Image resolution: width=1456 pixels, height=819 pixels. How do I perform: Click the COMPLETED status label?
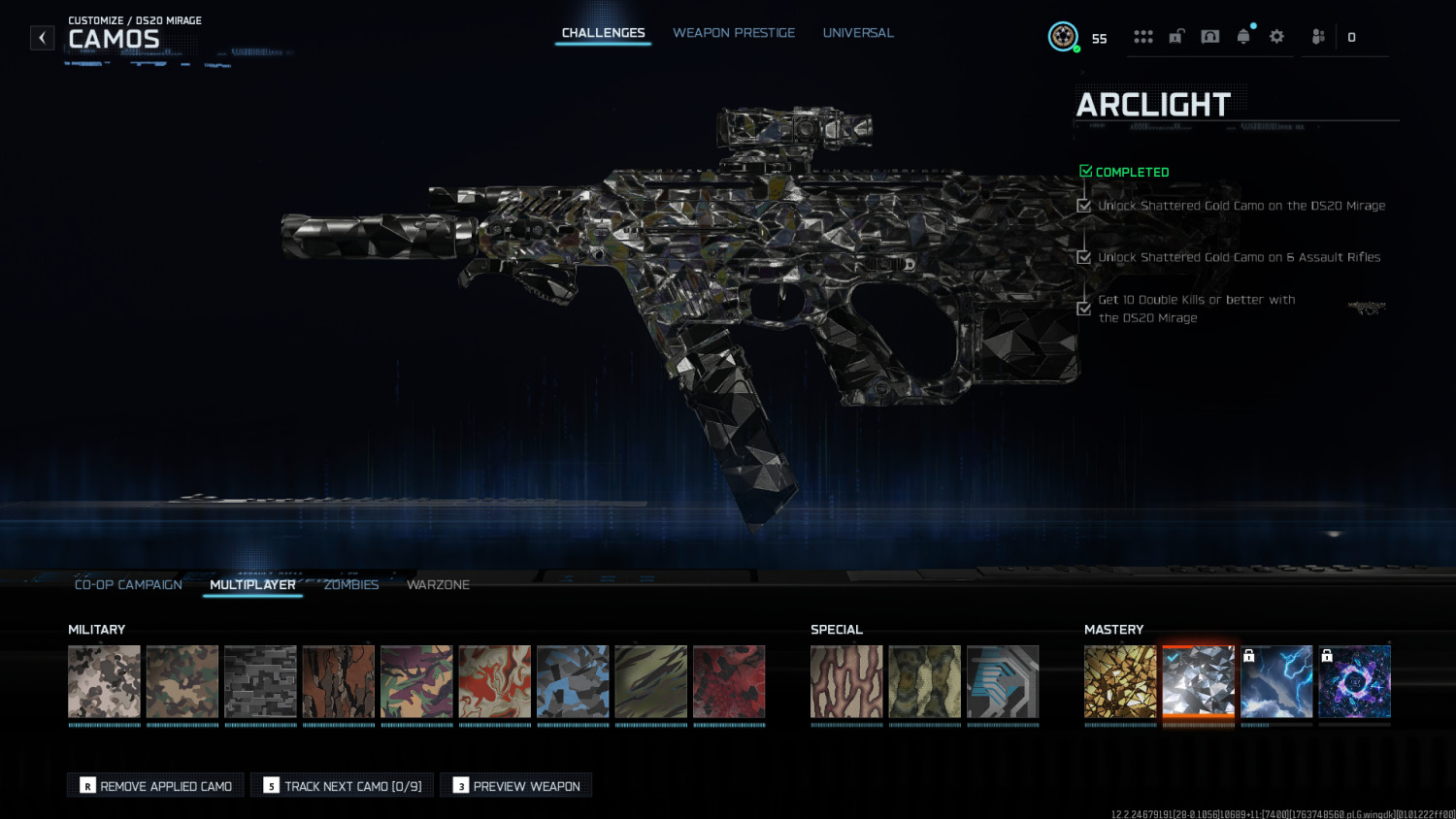tap(1132, 172)
